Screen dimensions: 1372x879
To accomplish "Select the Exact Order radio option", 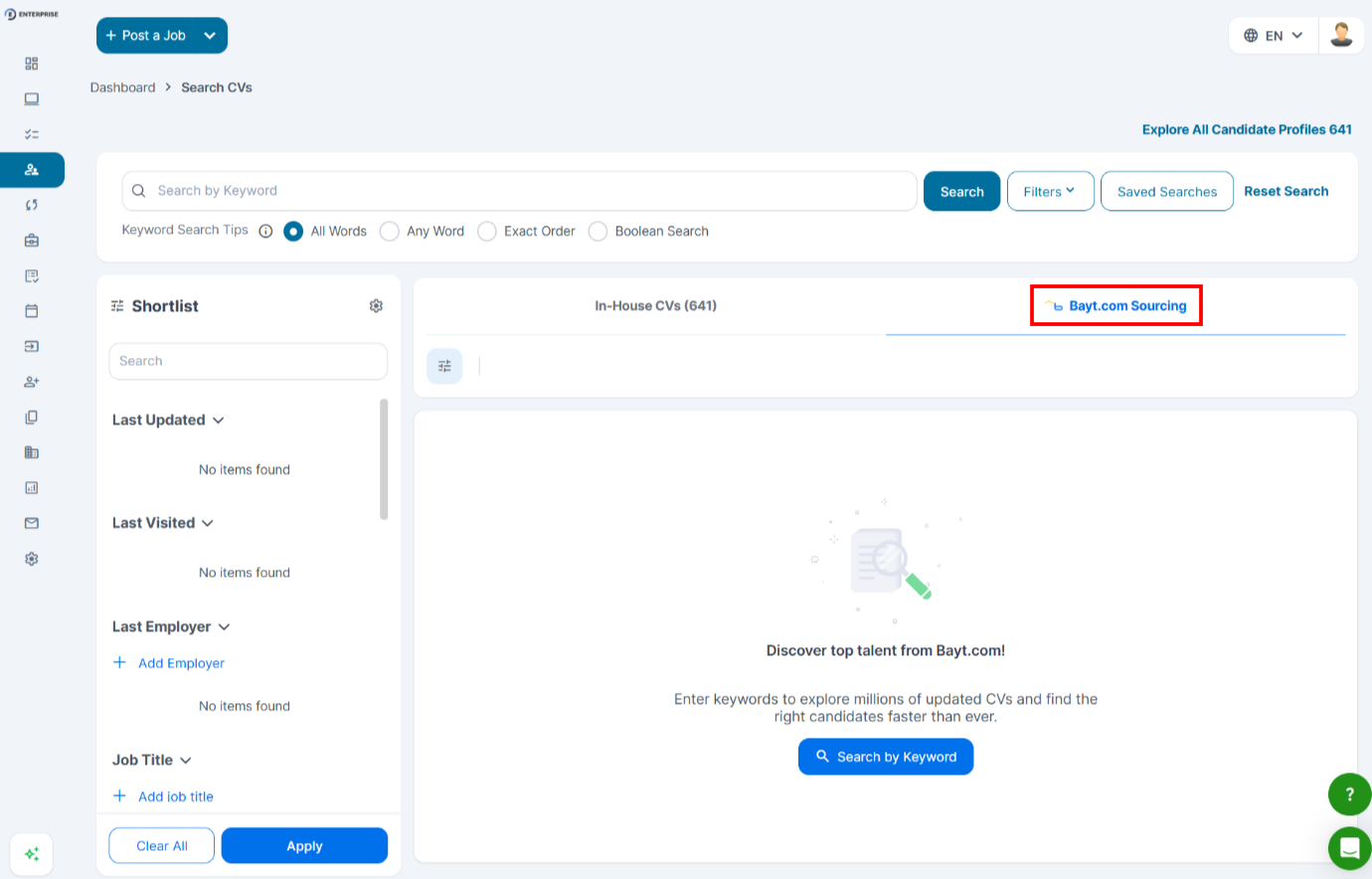I will (x=487, y=232).
